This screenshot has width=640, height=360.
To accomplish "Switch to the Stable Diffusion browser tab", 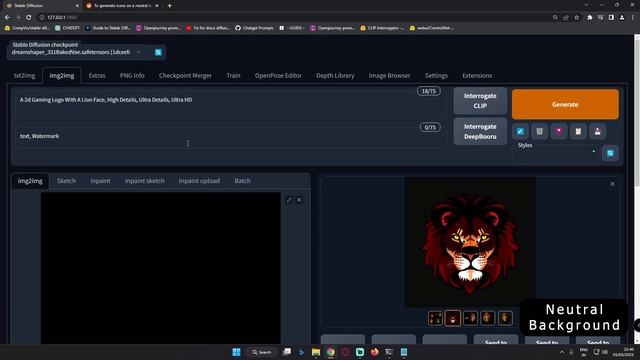I will coord(41,6).
